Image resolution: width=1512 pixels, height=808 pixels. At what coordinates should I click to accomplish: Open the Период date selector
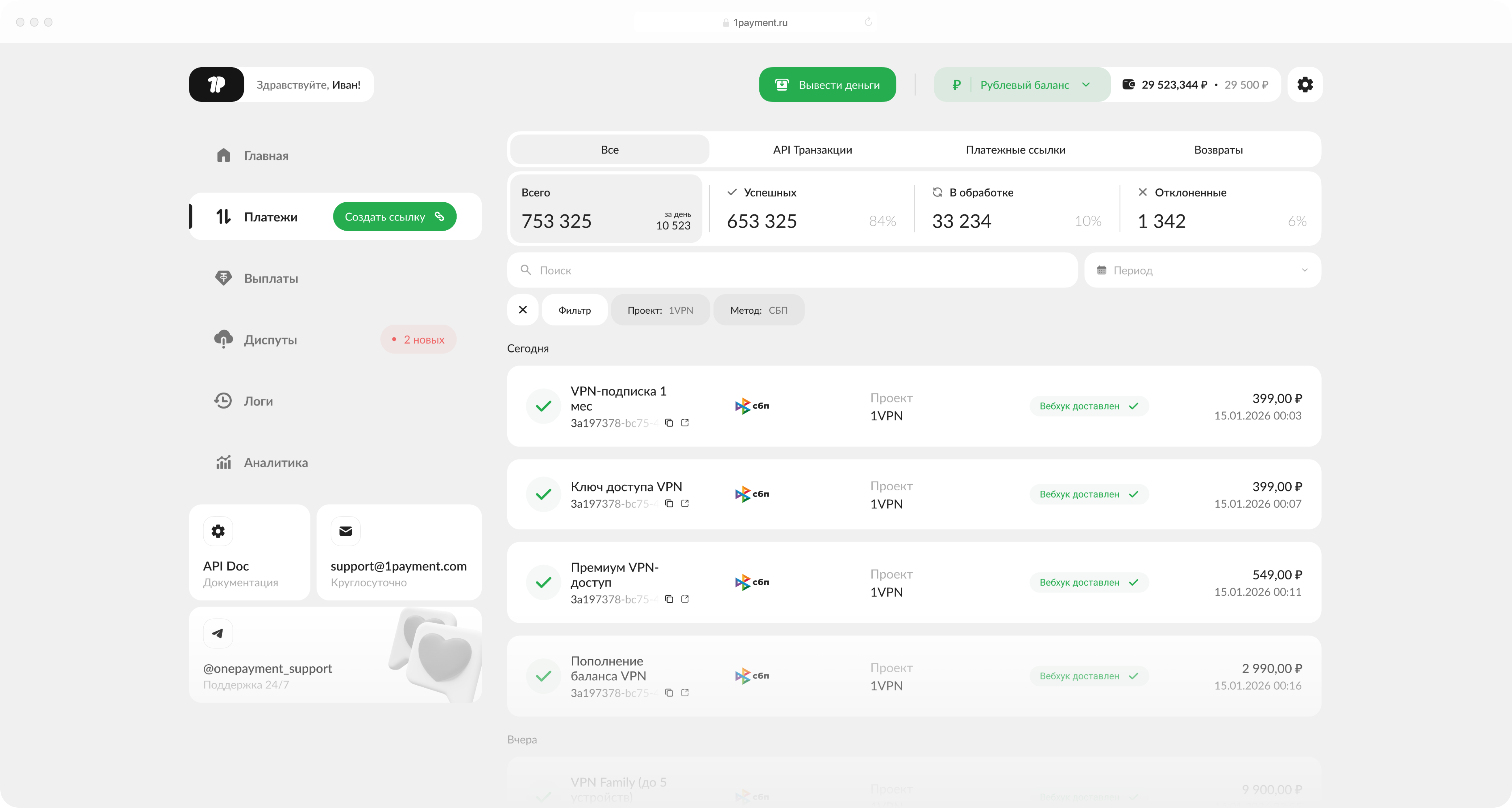pos(1202,270)
